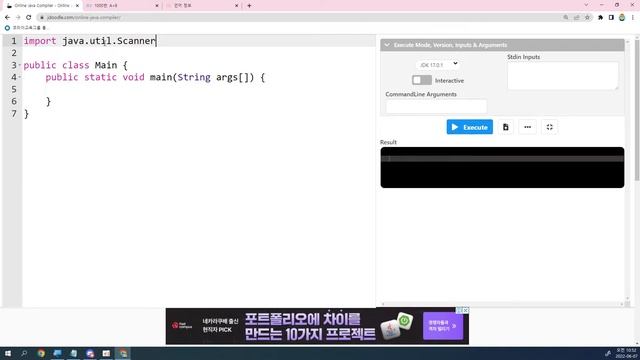Close the Online Java Compiler tab
This screenshot has width=640, height=360.
[x=77, y=6]
